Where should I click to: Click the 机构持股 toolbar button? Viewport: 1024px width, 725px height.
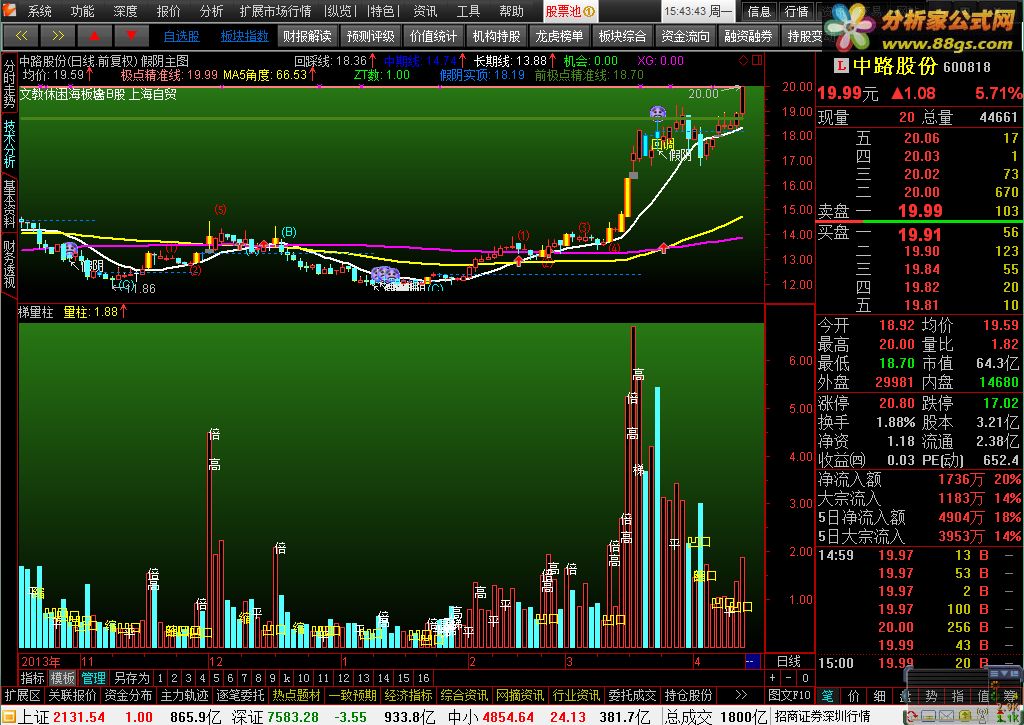coord(496,36)
